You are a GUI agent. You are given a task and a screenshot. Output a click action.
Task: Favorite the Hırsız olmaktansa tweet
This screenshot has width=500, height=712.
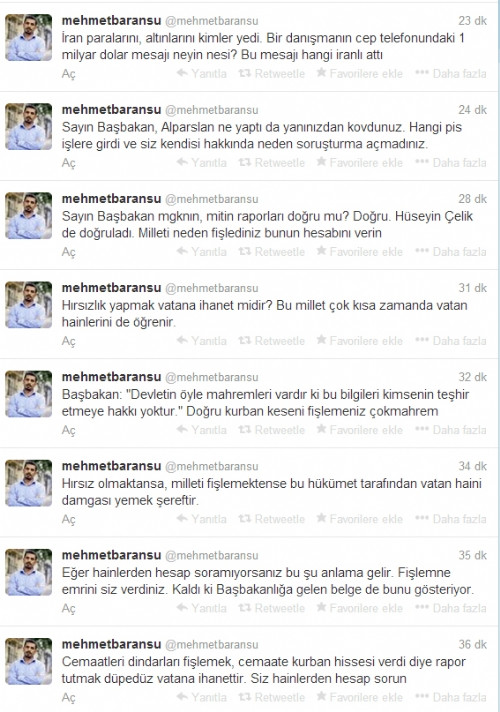coord(359,519)
